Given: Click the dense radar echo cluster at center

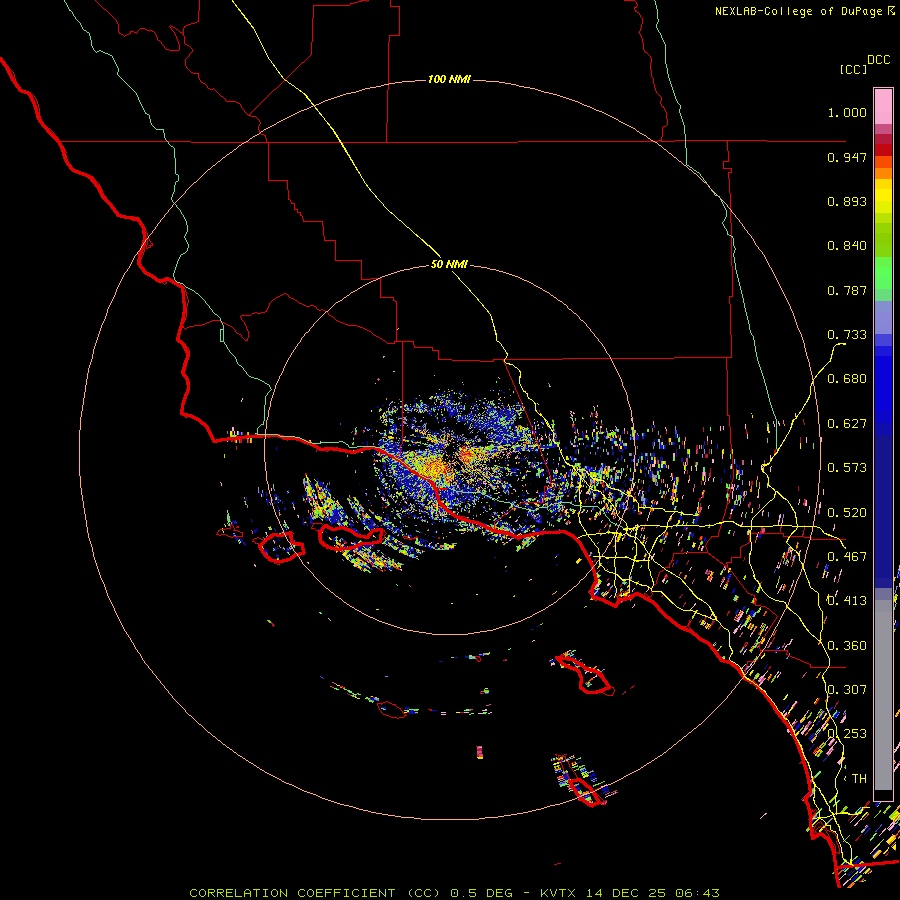Looking at the screenshot, I should coord(453,462).
